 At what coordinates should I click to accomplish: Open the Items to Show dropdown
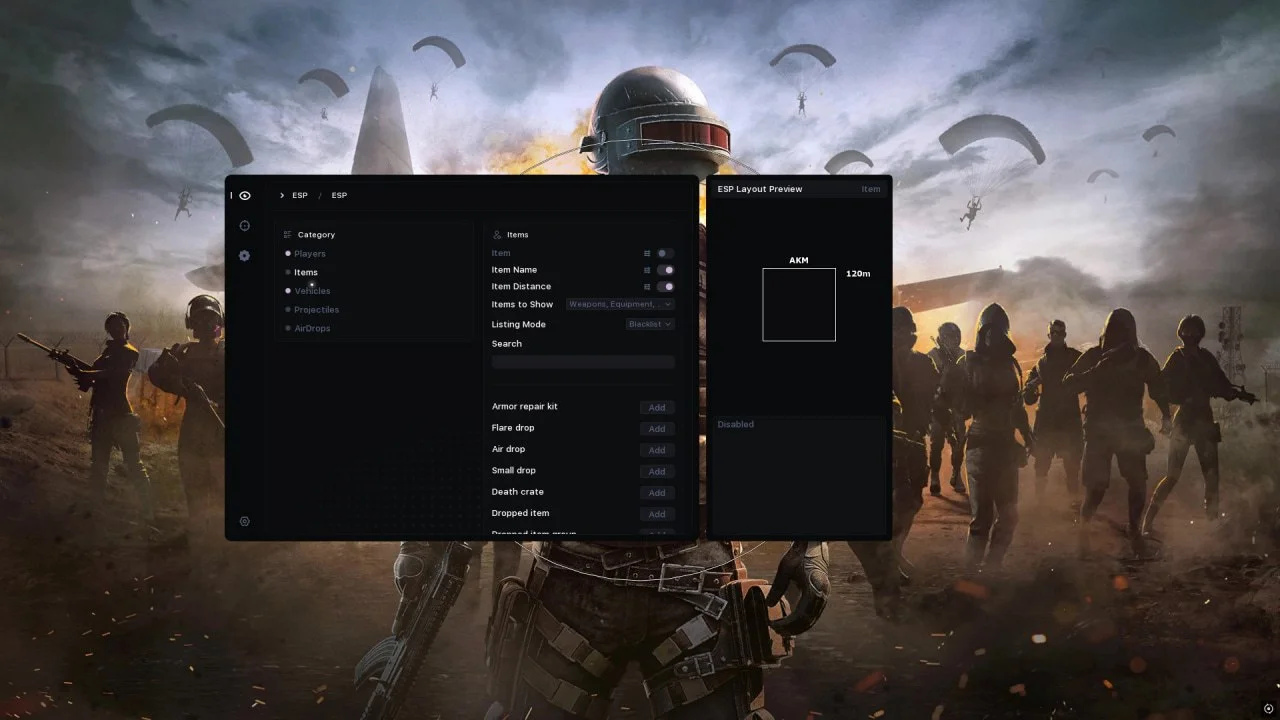[620, 304]
